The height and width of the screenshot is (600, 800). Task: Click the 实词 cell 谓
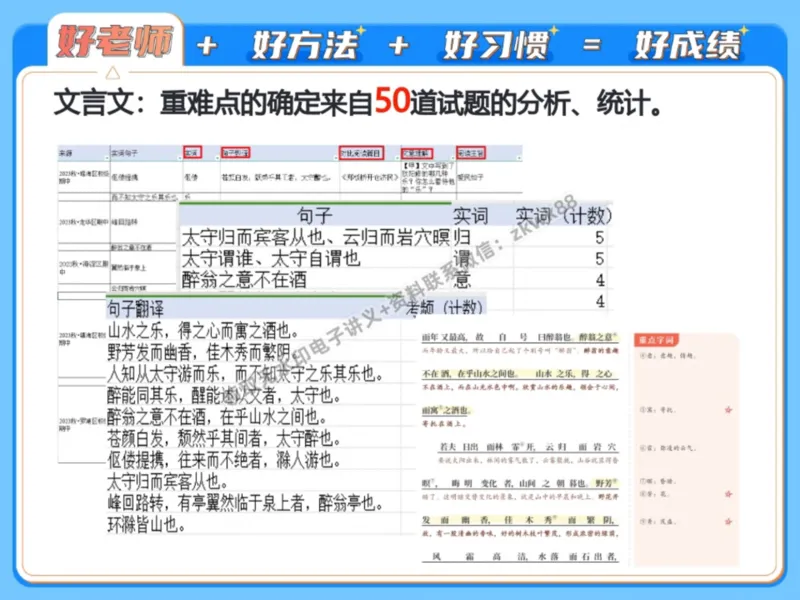coord(461,259)
